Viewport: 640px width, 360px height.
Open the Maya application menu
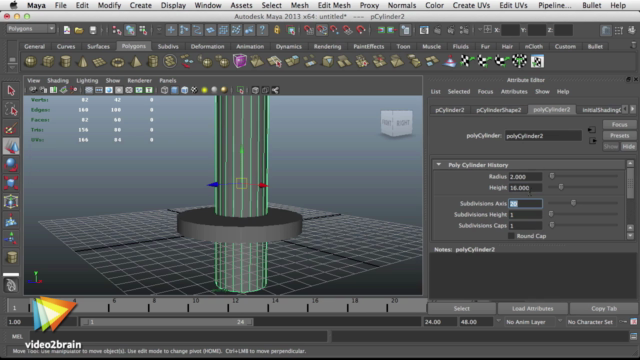(36, 5)
